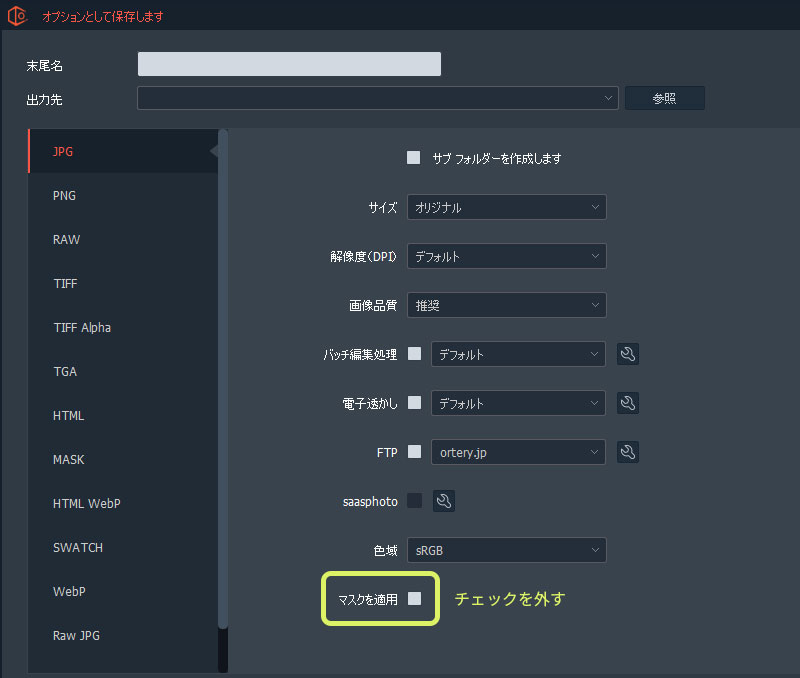This screenshot has width=800, height=678.
Task: Switch to the TIFF Alpha format tab
Action: (82, 328)
